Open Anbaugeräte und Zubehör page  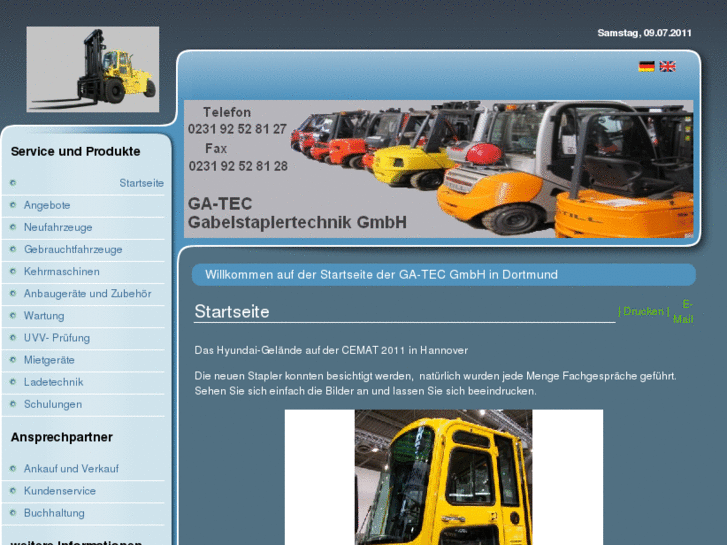tap(88, 294)
